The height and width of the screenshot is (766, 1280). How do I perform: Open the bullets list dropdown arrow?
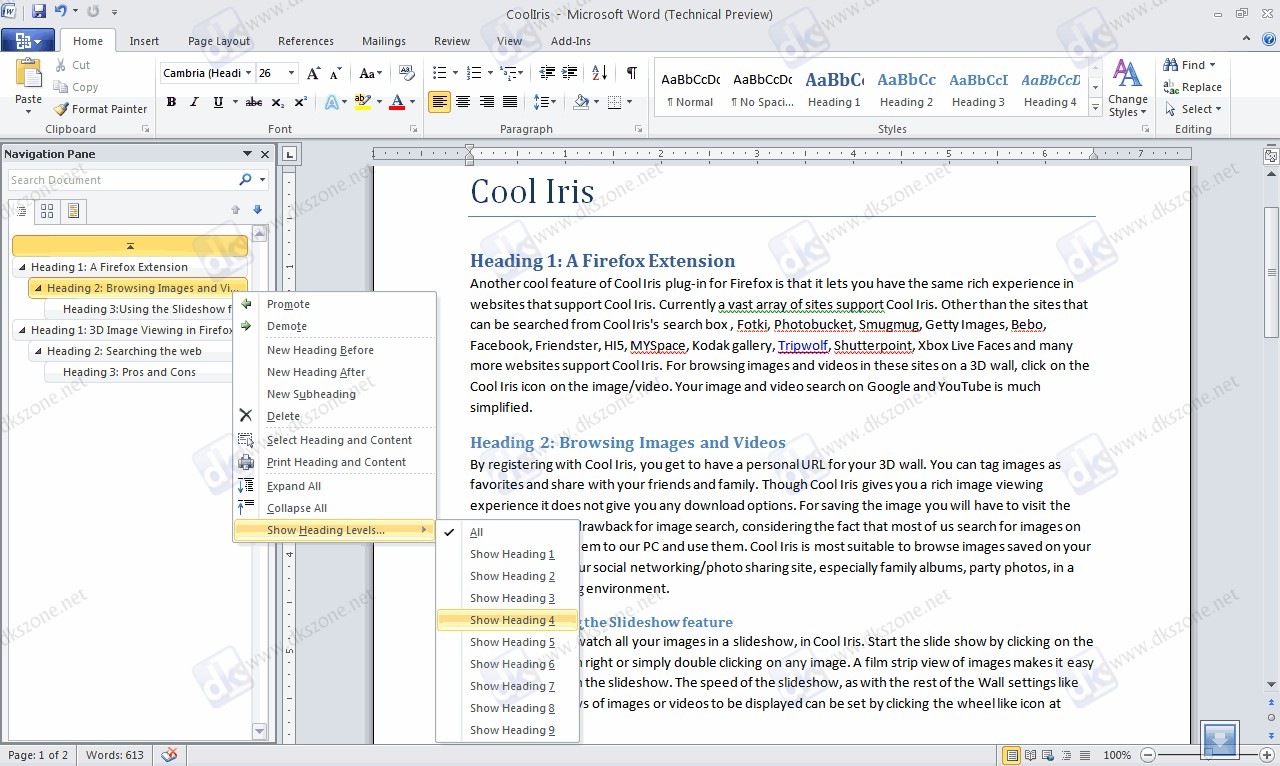coord(455,73)
